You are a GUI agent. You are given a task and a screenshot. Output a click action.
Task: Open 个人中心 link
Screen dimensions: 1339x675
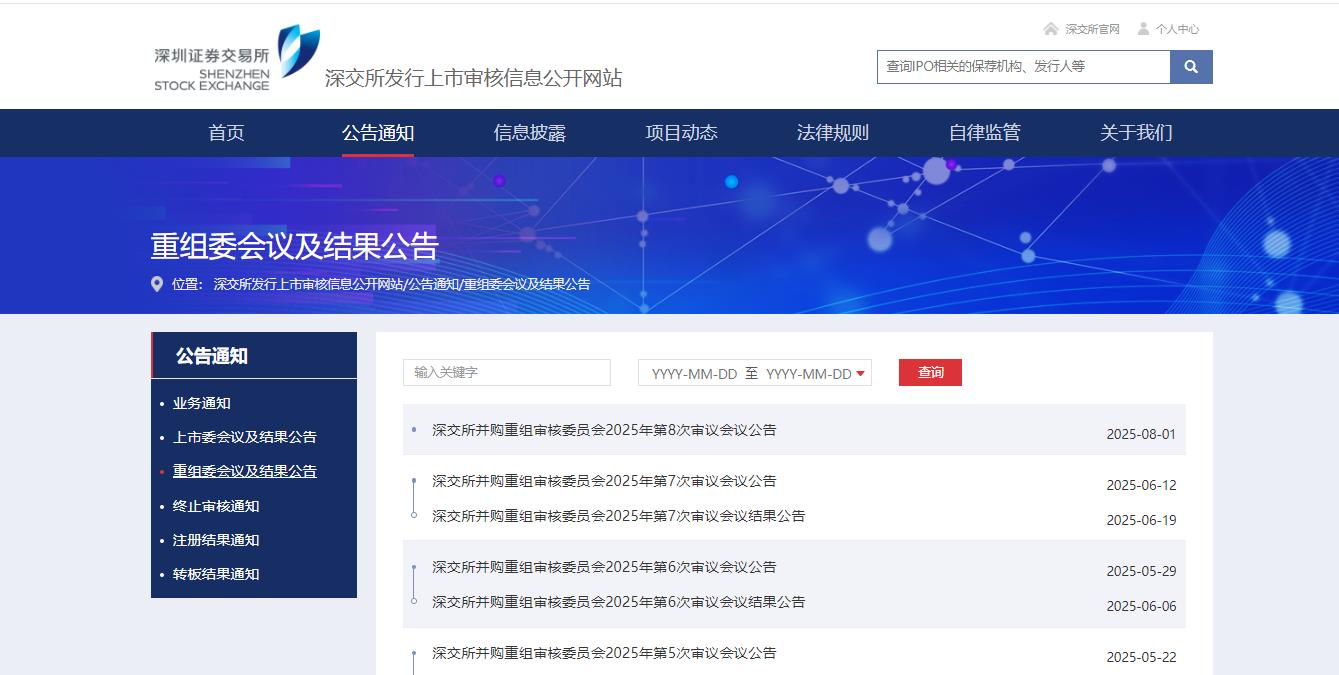(x=1177, y=29)
